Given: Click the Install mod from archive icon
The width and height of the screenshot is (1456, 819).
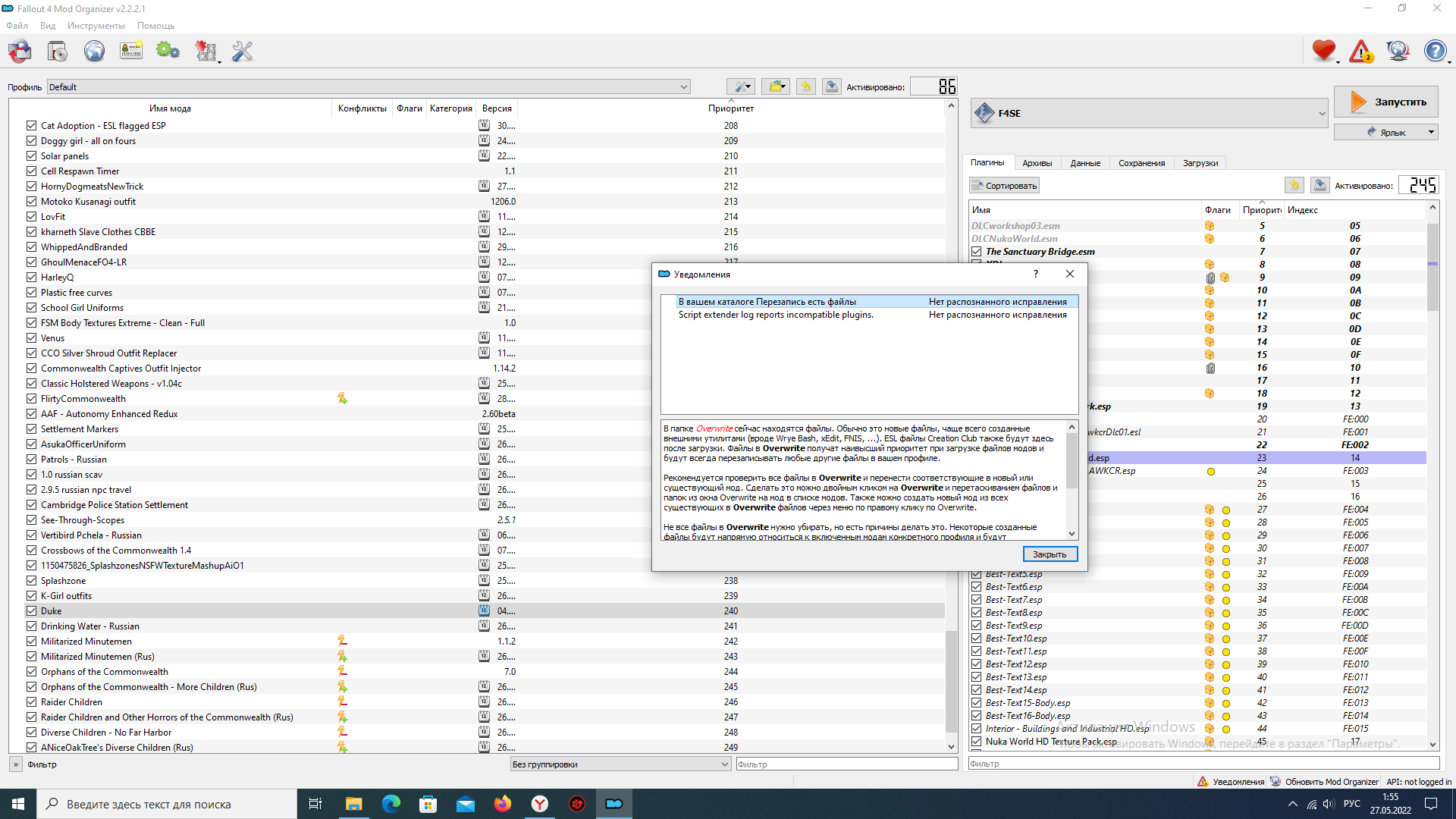Looking at the screenshot, I should pyautogui.click(x=57, y=52).
